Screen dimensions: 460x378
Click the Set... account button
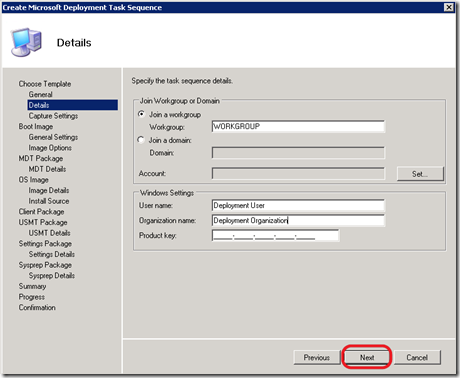(420, 174)
